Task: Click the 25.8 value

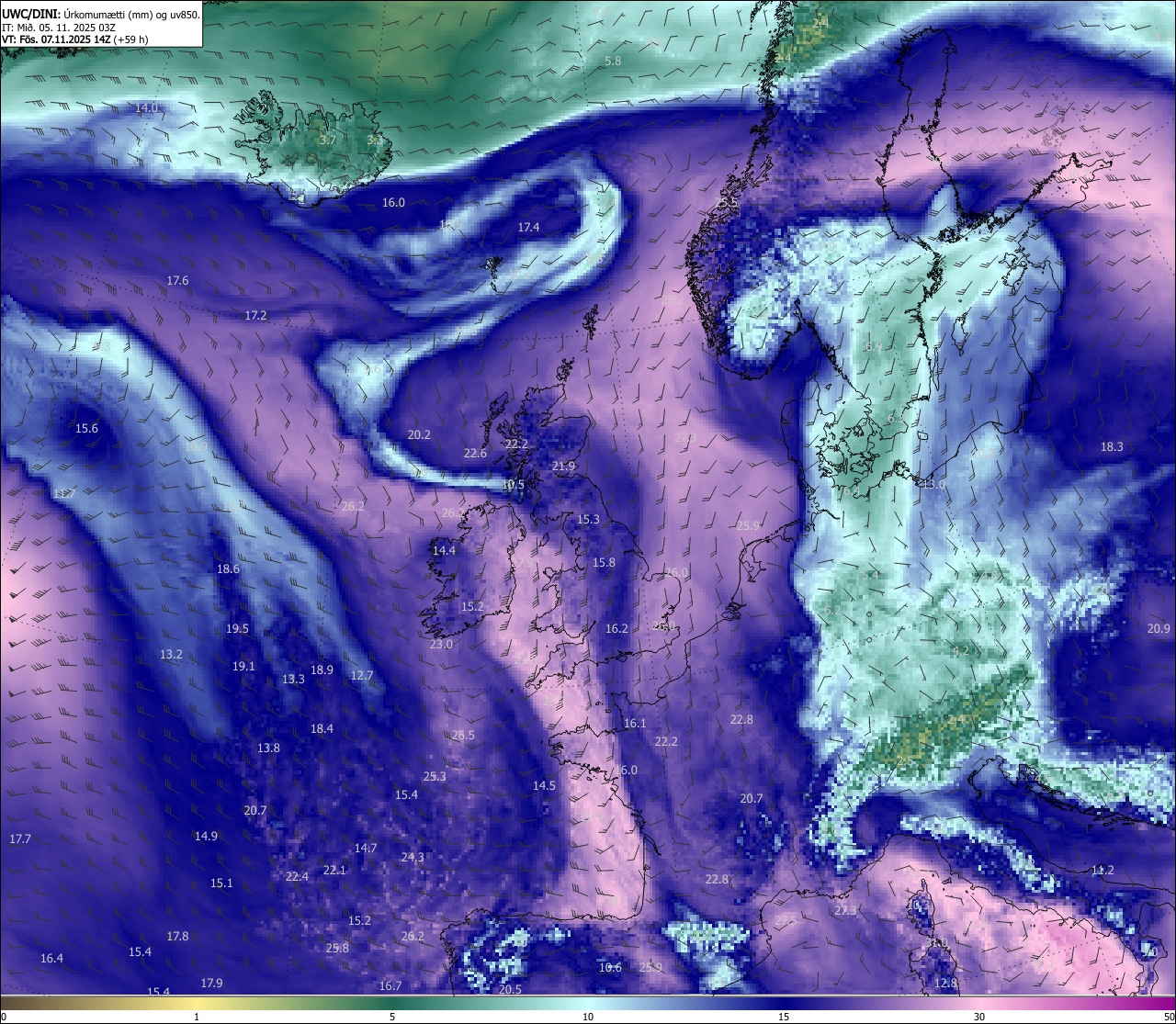Action: tap(337, 949)
